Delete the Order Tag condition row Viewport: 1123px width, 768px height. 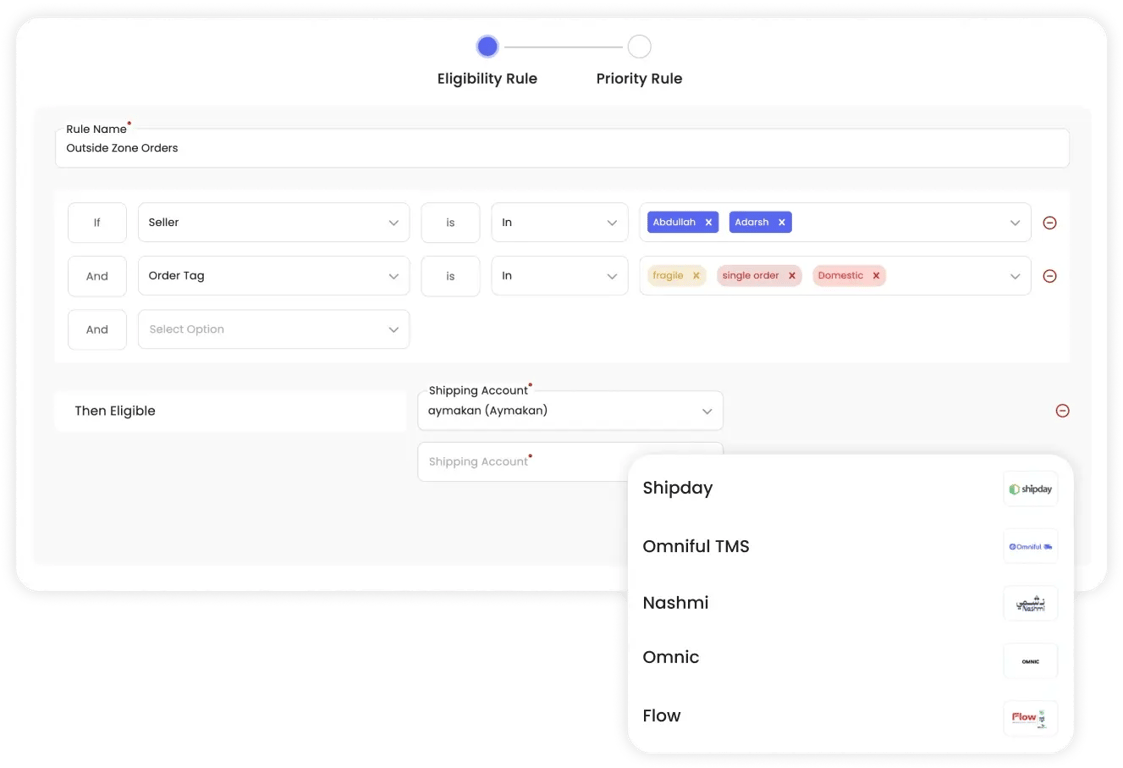1049,276
